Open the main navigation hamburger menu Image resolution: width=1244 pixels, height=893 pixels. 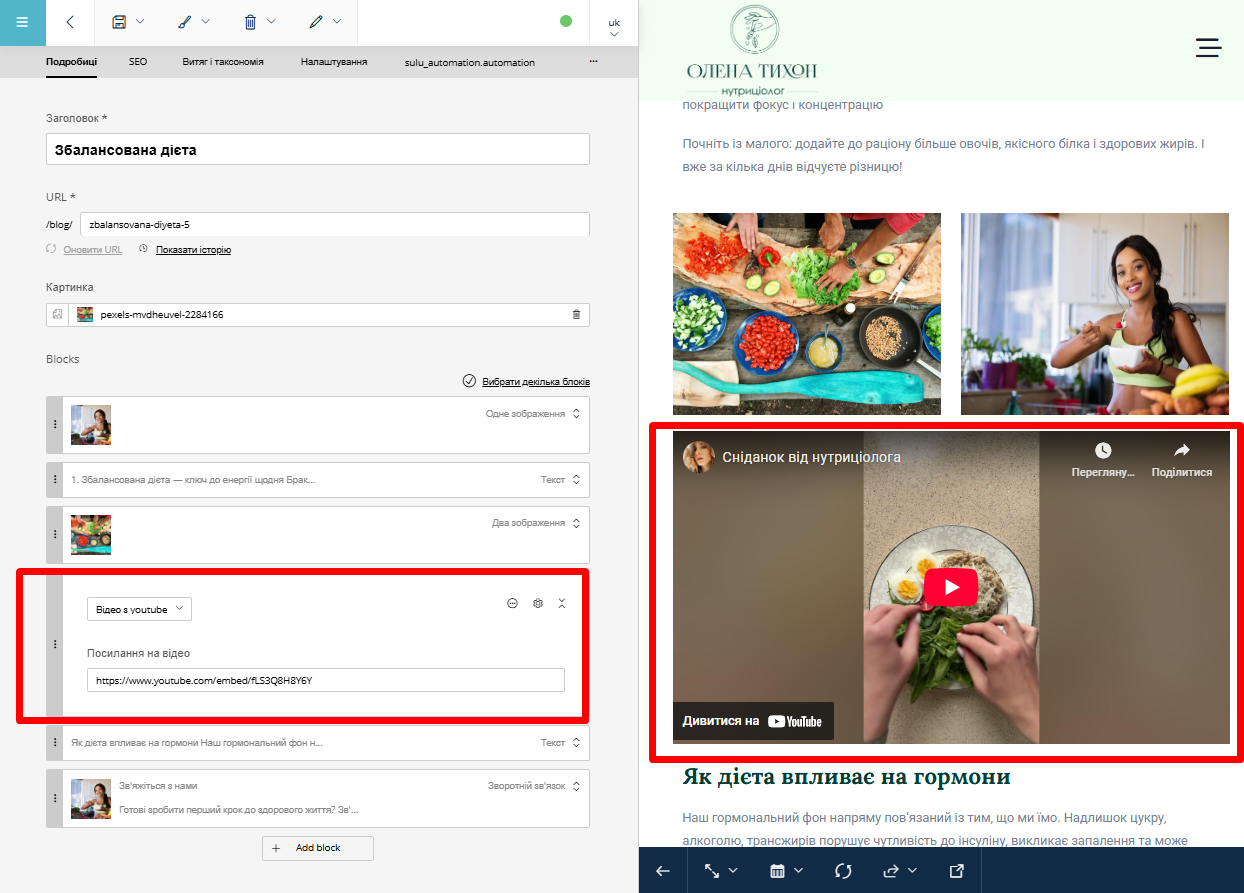(22, 22)
